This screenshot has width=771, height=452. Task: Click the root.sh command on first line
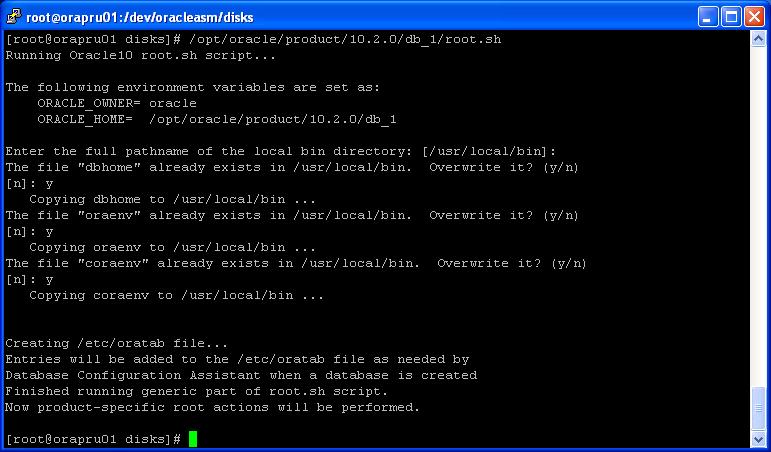point(345,39)
